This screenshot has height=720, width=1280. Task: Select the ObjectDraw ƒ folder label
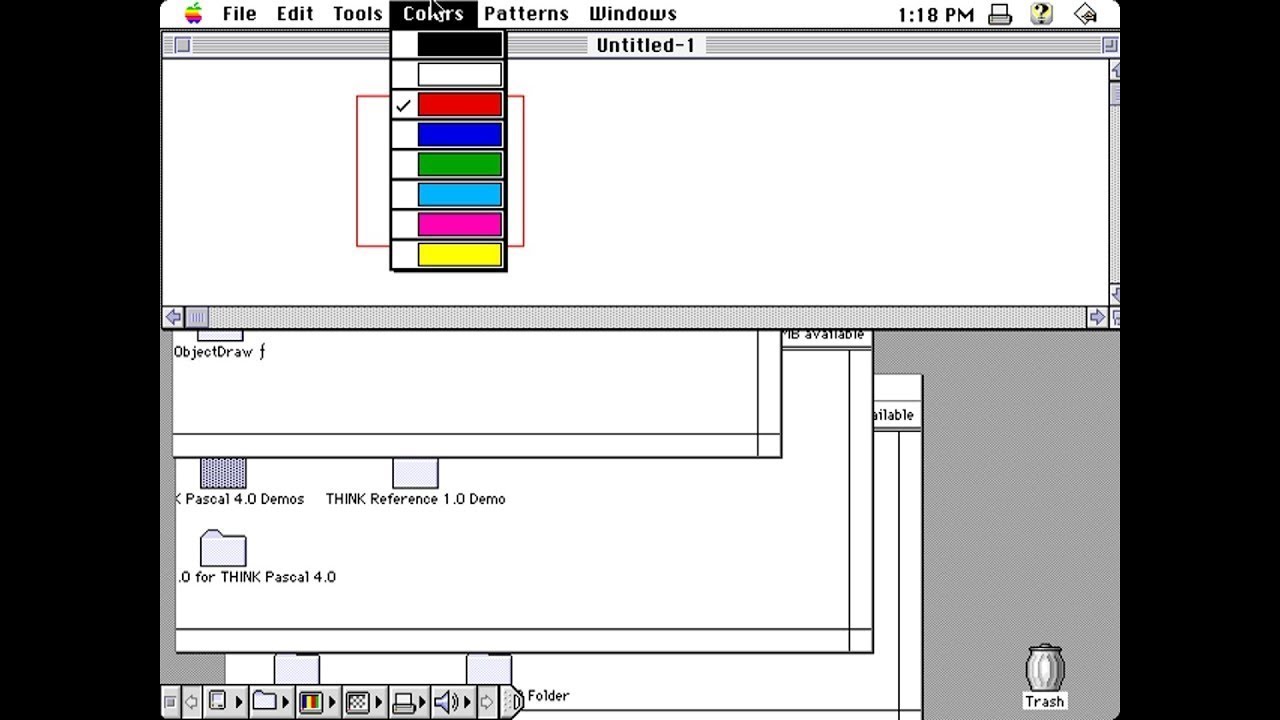point(219,352)
